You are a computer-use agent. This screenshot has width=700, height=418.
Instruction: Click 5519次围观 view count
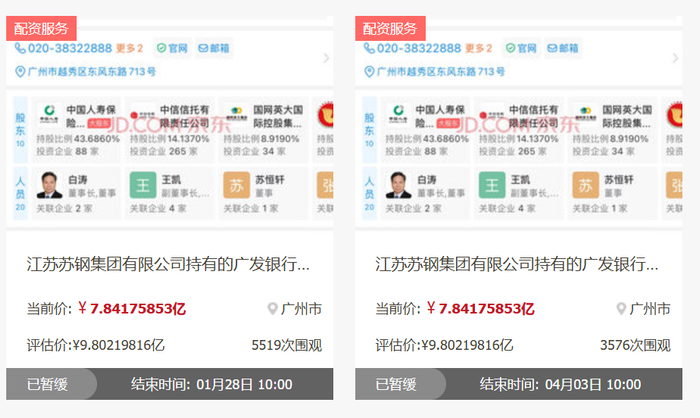click(x=287, y=345)
